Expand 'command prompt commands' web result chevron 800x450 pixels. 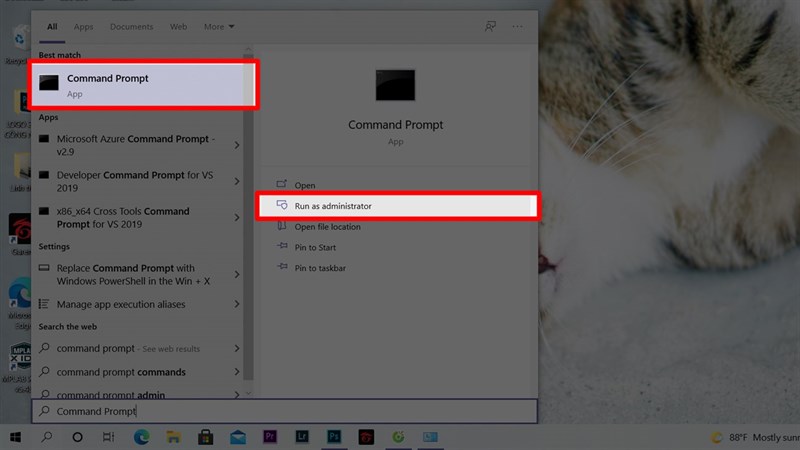pos(237,372)
